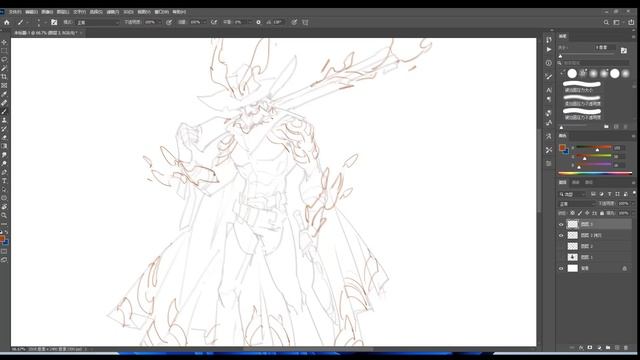Screen dimensions: 640x360
Task: Add a layer mask from the Layers panel bottom
Action: (x=590, y=348)
